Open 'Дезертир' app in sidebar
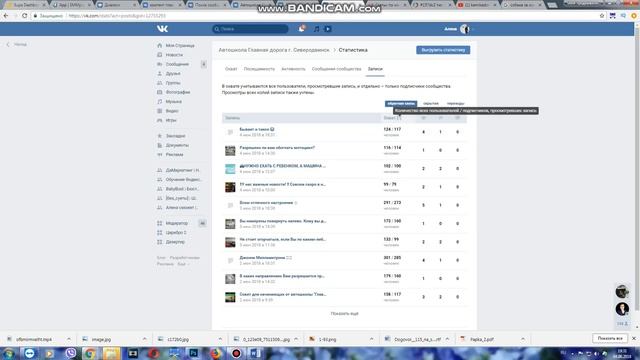Viewport: 640px width, 360px height. pos(175,242)
